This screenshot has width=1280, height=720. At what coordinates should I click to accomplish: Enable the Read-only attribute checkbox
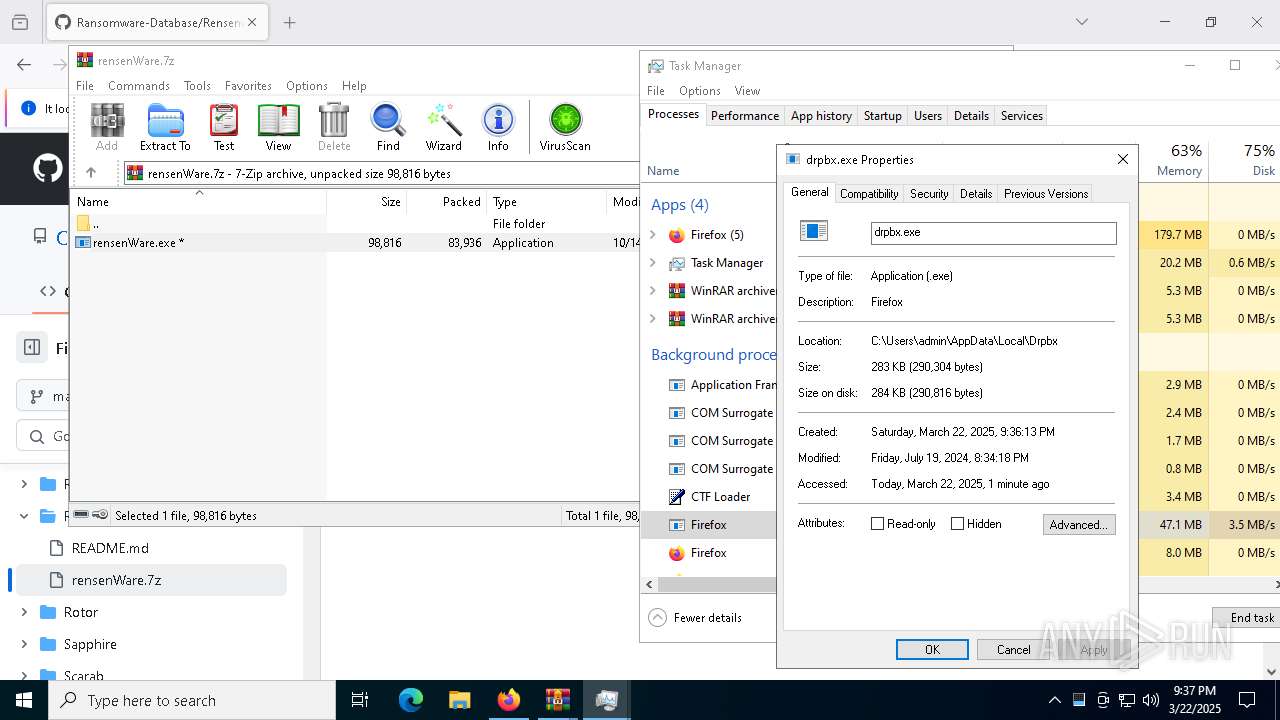click(x=877, y=524)
